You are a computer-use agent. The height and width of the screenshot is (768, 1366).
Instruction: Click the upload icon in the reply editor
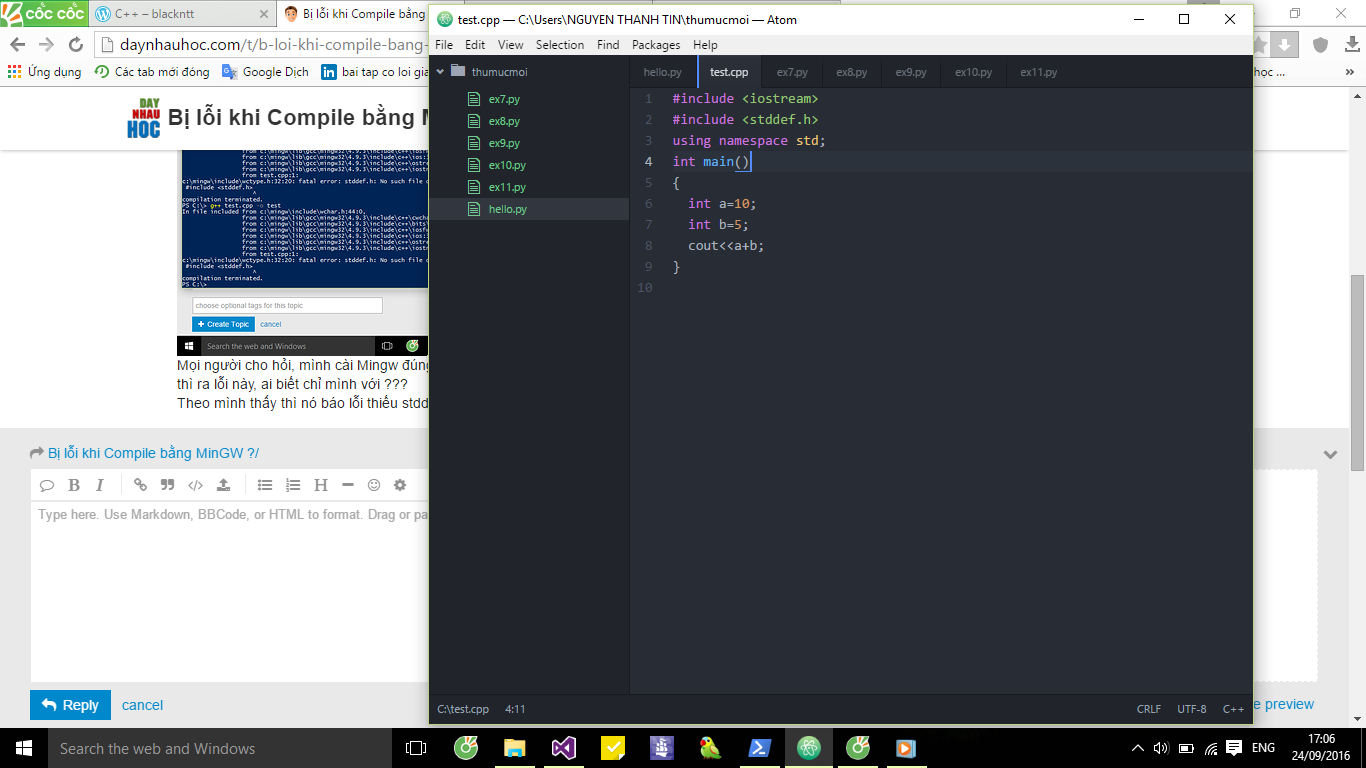pos(223,485)
